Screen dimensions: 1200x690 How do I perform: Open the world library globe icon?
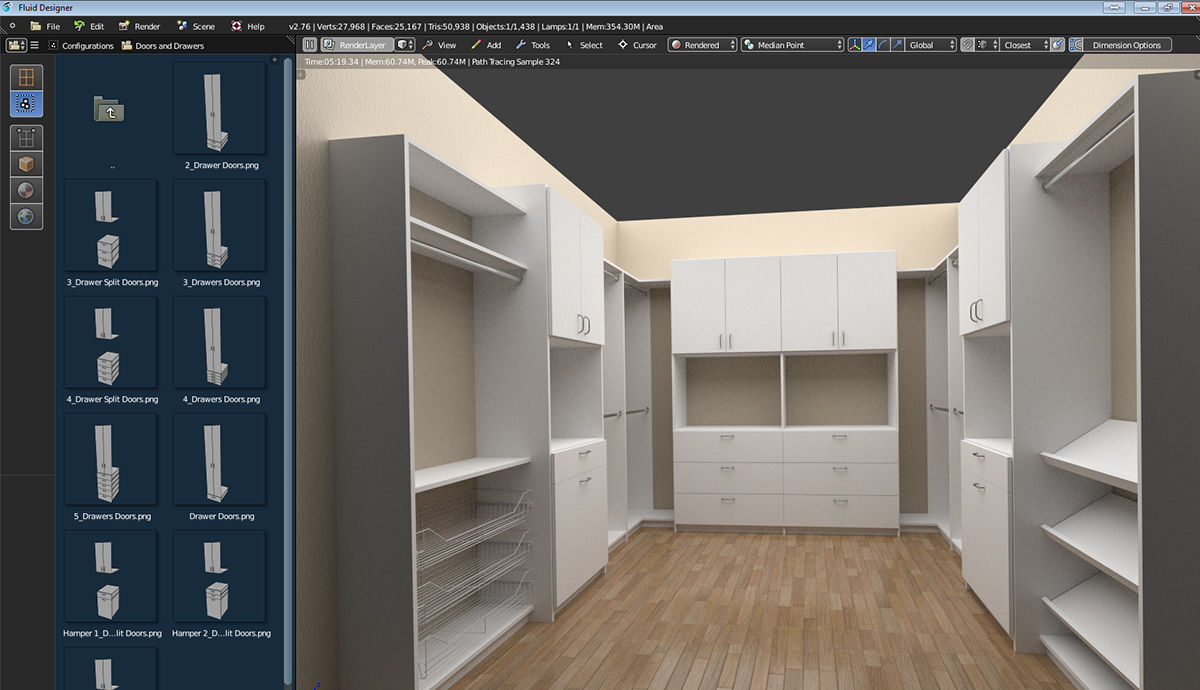coord(26,216)
